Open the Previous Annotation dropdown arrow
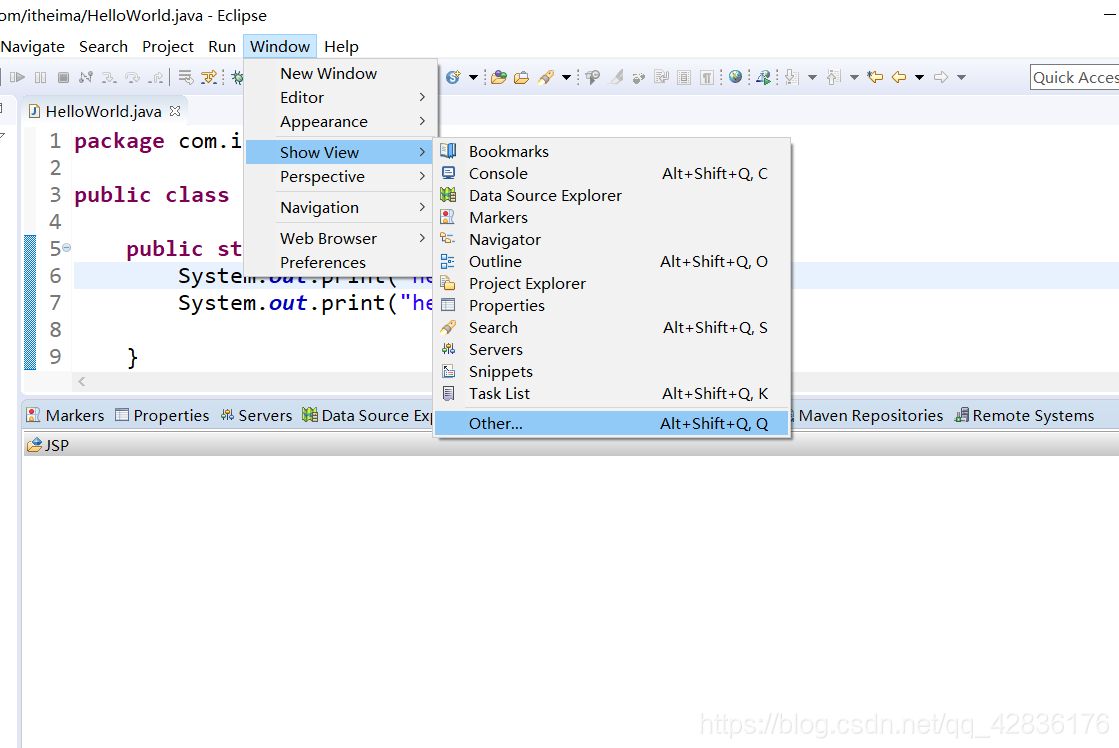Screen dimensions: 1119x748 [854, 77]
